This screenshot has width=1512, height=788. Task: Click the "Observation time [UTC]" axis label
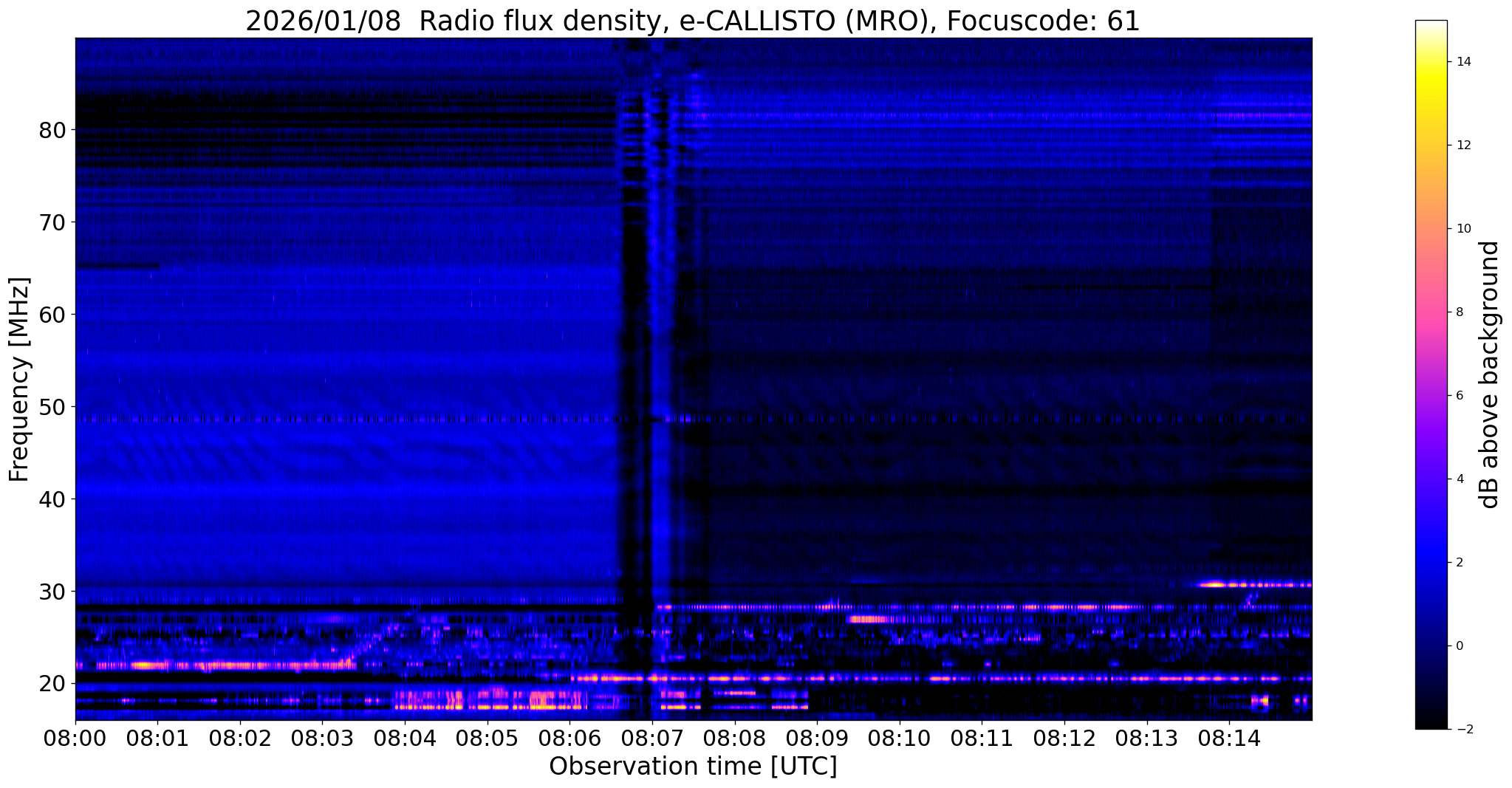[693, 767]
